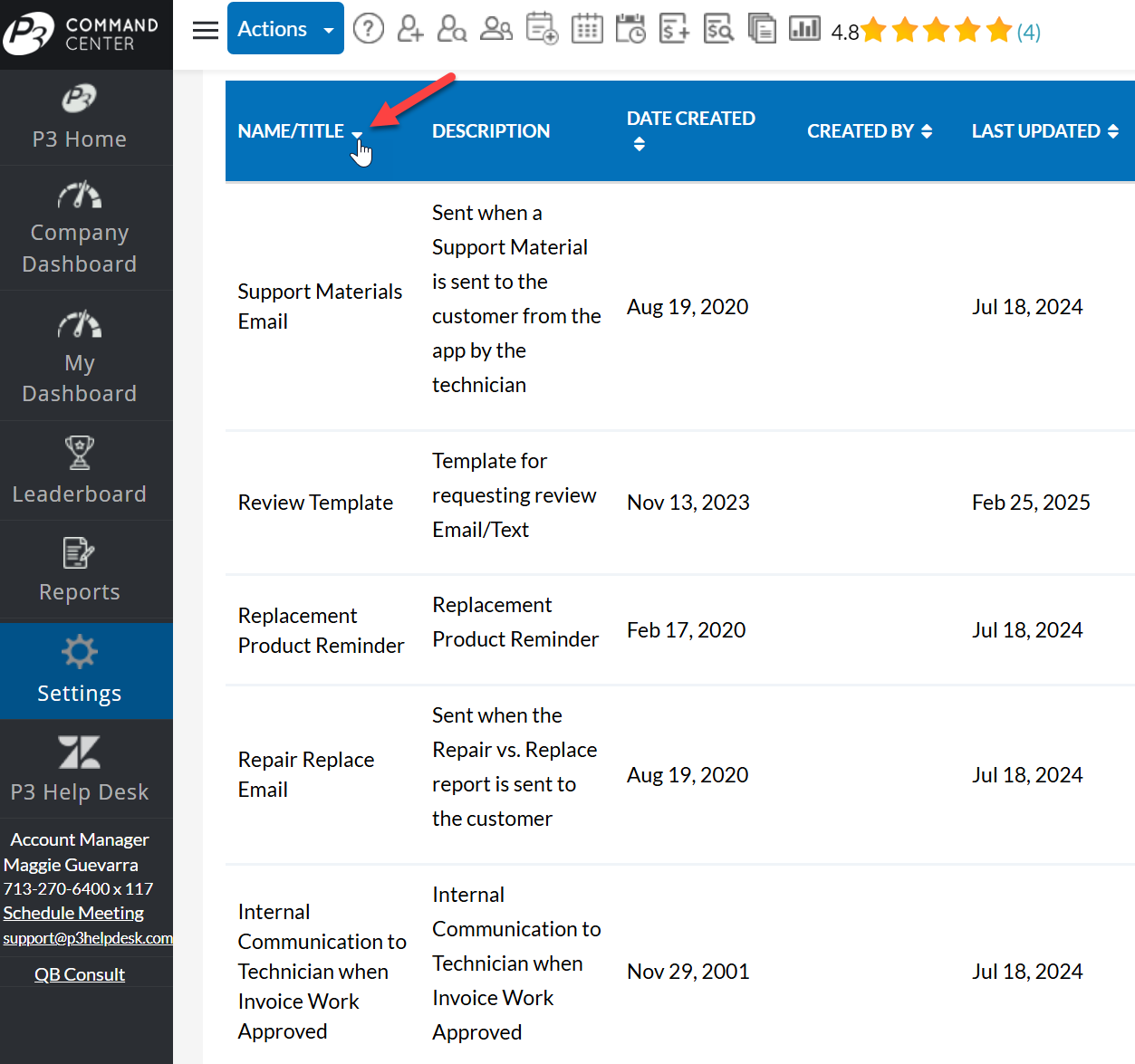Viewport: 1135px width, 1064px height.
Task: Click the add invoice dollar icon
Action: (674, 29)
